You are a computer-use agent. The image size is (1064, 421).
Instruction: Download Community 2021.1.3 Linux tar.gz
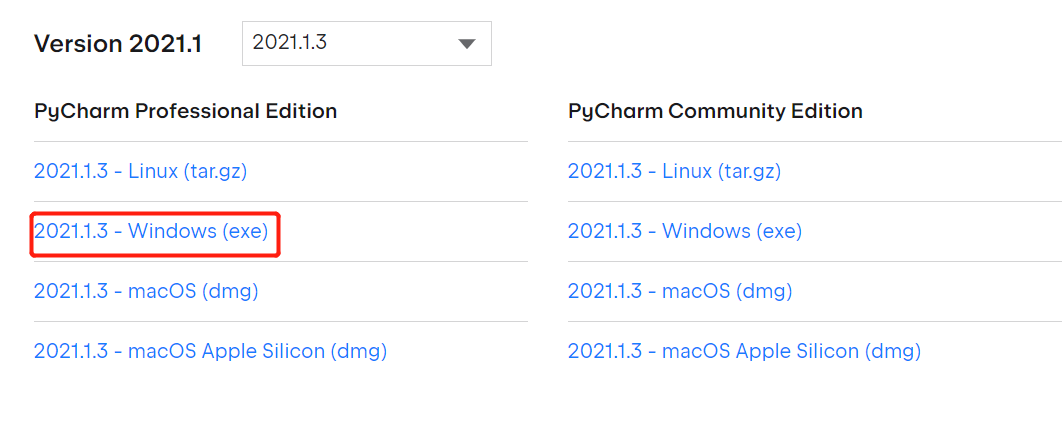[x=674, y=171]
